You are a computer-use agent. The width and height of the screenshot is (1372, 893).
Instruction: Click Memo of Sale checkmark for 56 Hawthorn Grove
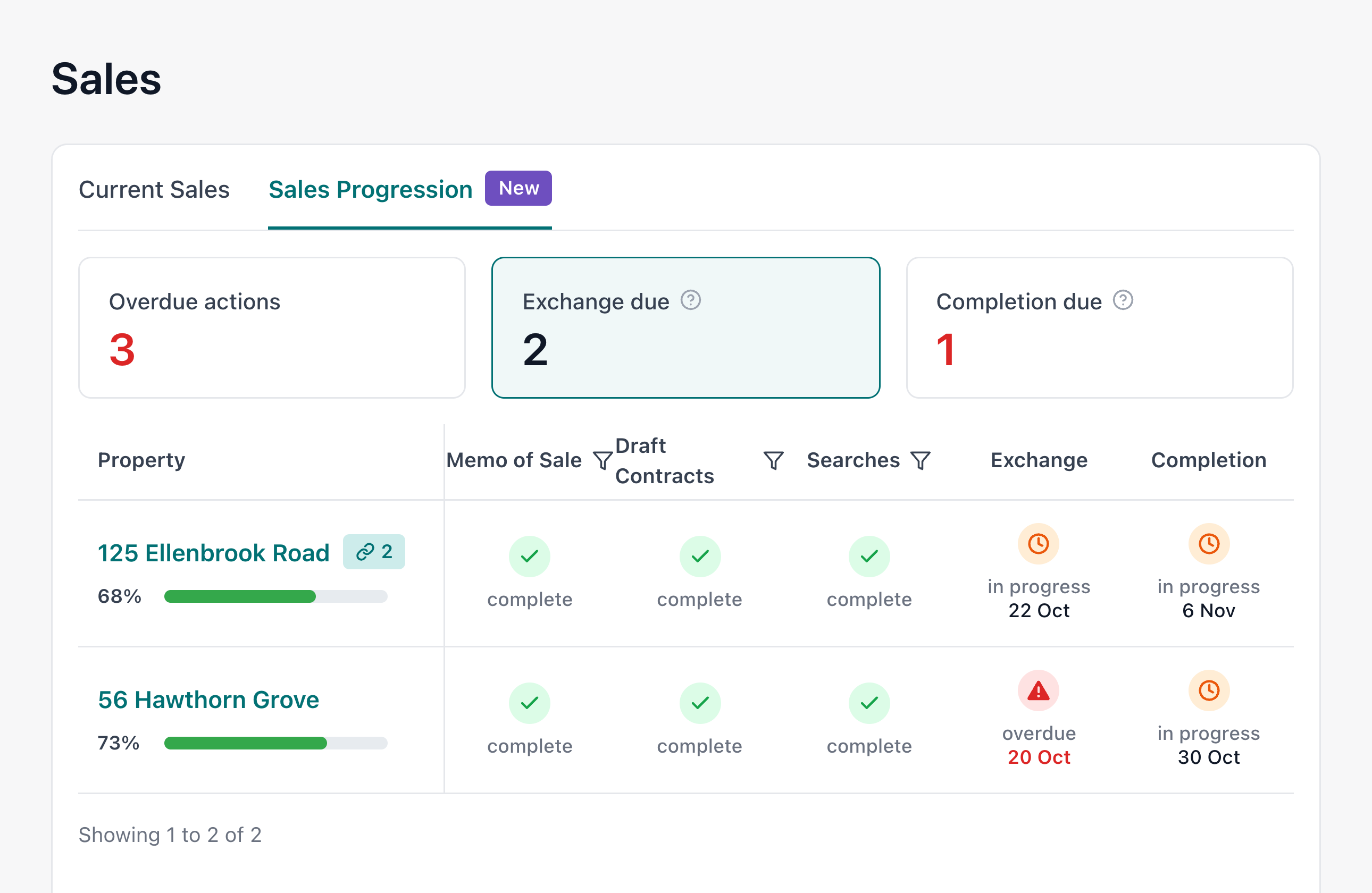point(529,703)
